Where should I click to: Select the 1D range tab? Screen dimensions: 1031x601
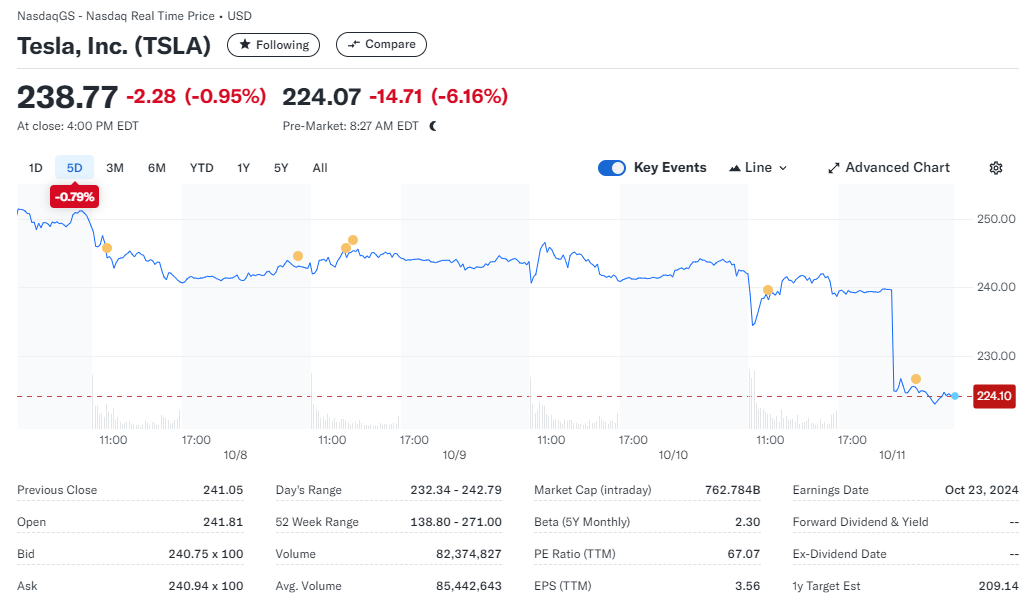(36, 168)
